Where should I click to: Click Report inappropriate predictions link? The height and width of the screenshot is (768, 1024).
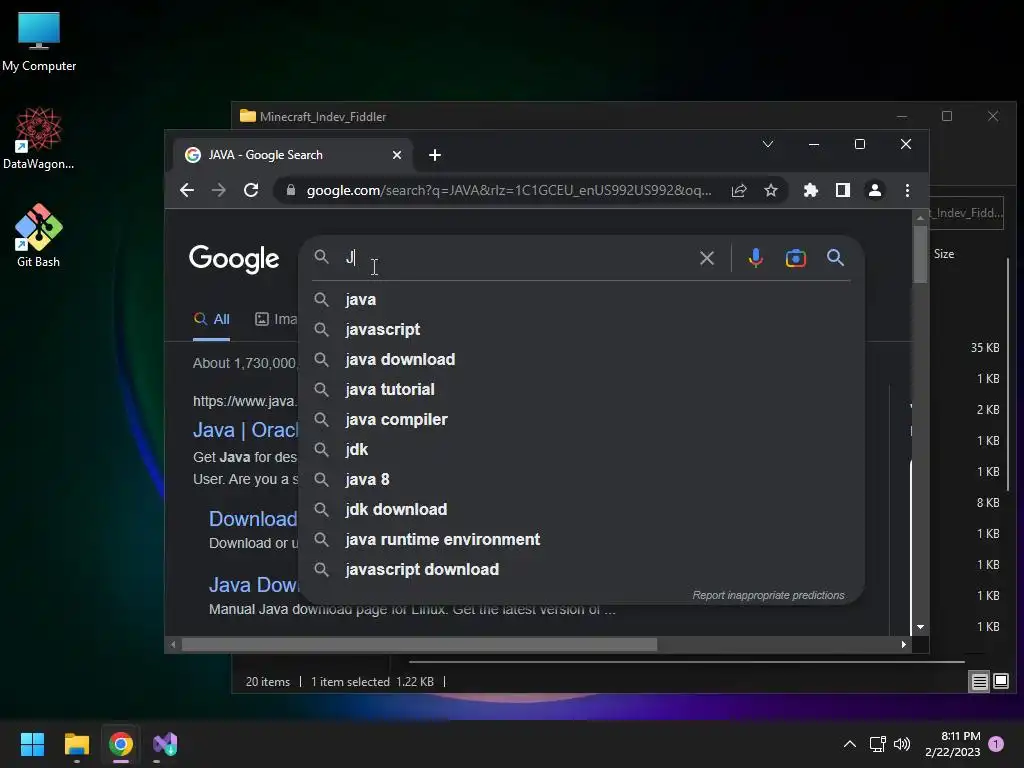coord(768,596)
